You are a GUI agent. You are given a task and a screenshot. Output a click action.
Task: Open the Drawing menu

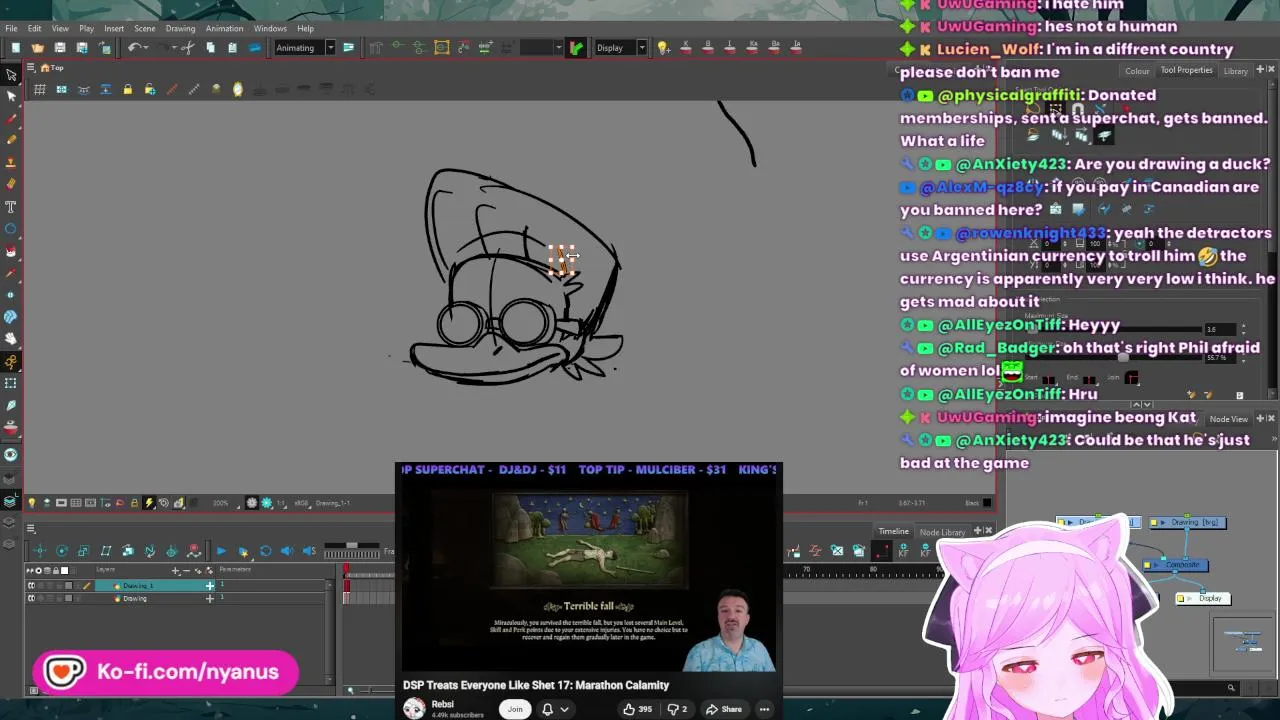point(180,28)
